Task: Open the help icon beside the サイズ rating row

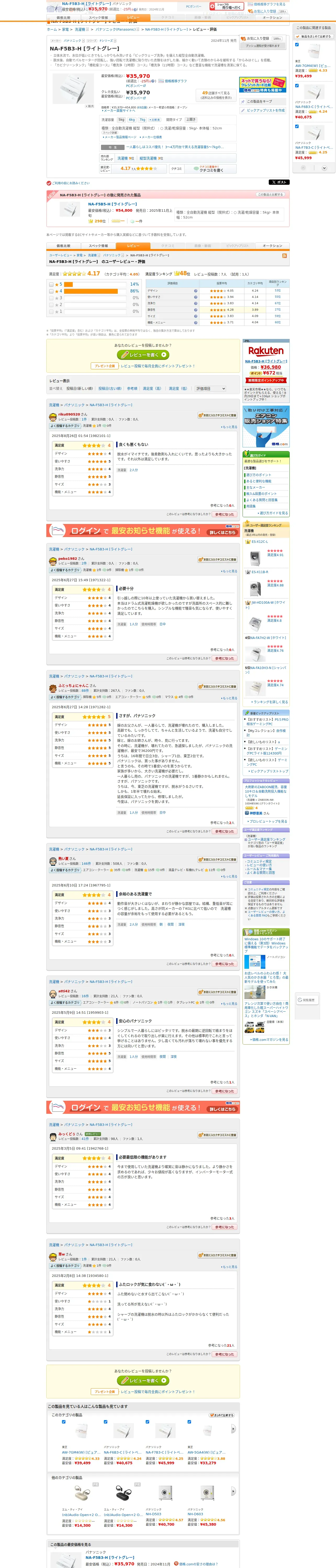Action: click(x=196, y=316)
